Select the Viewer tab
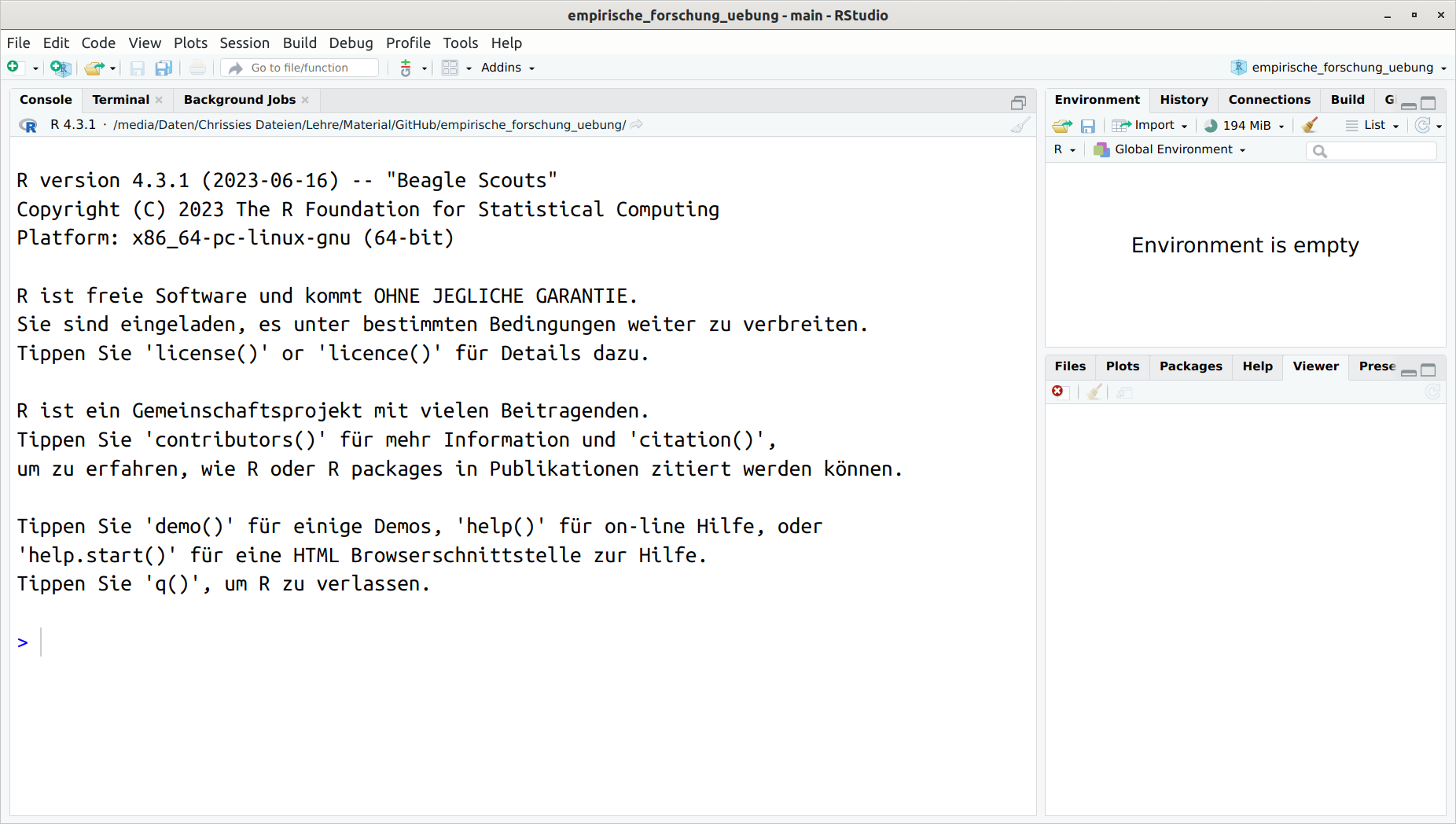The width and height of the screenshot is (1456, 824). [x=1315, y=366]
